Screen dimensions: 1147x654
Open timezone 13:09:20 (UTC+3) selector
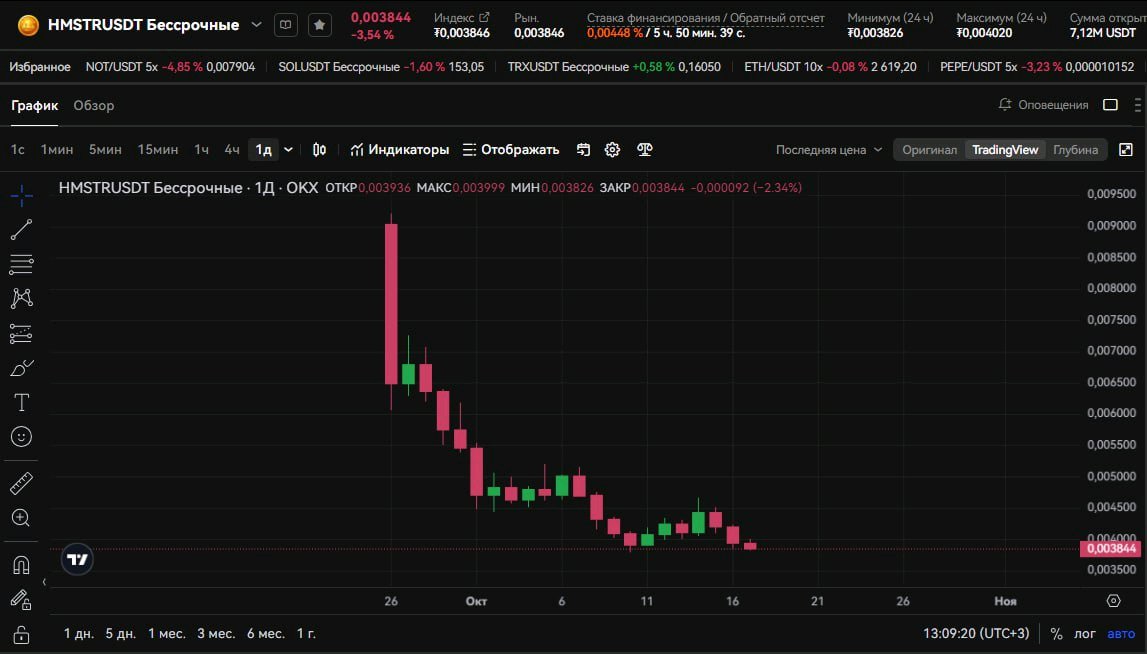click(x=976, y=634)
